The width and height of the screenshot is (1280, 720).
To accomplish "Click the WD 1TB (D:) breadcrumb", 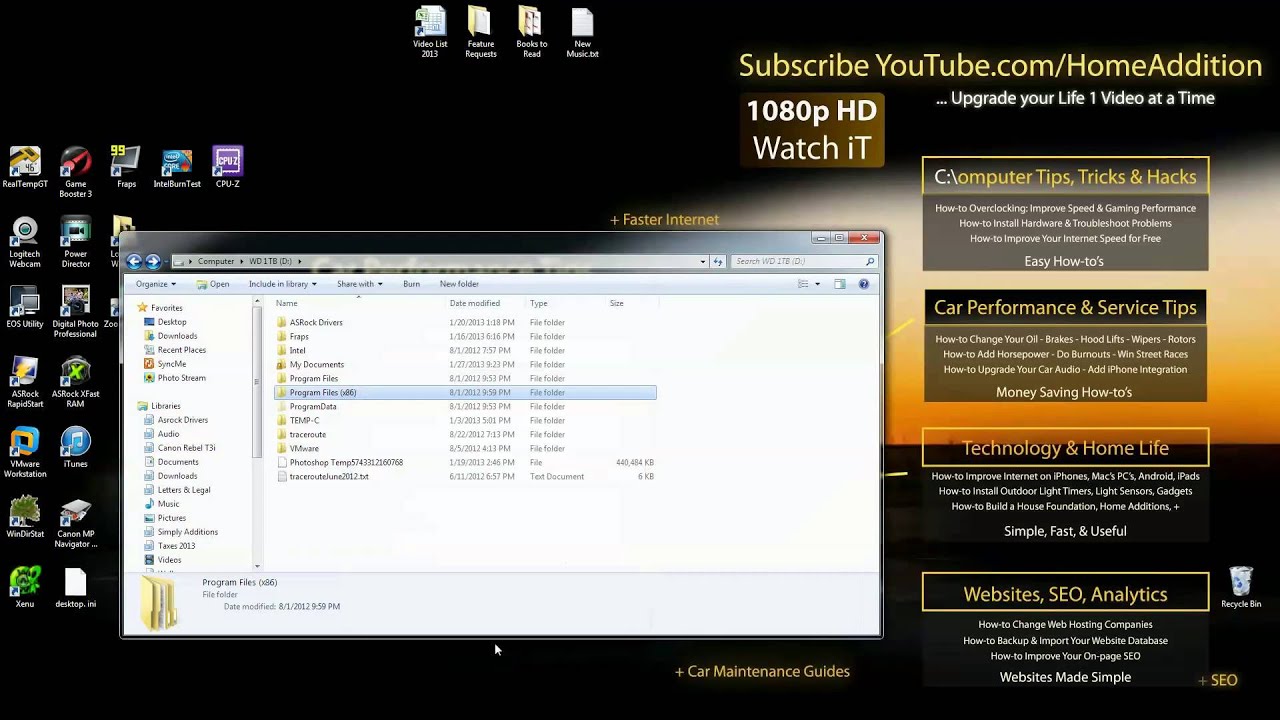I will (270, 261).
